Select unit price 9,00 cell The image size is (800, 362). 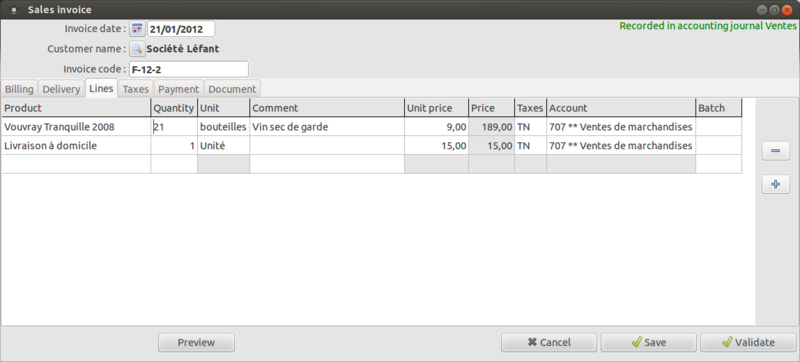point(437,127)
